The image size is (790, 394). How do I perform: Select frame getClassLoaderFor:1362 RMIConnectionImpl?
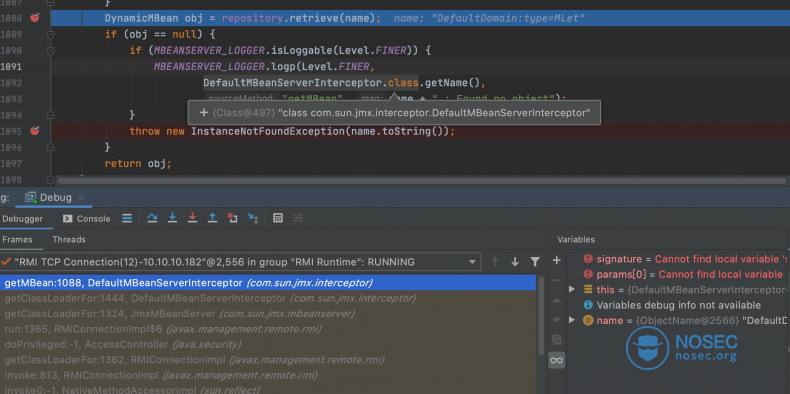268,360
